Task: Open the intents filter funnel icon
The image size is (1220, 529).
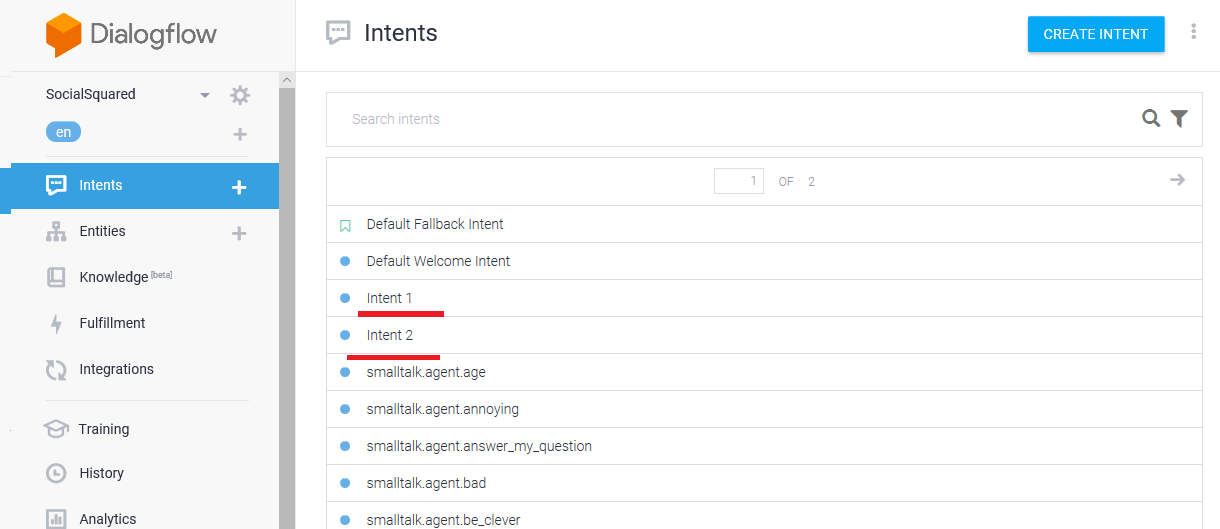Action: [1180, 119]
